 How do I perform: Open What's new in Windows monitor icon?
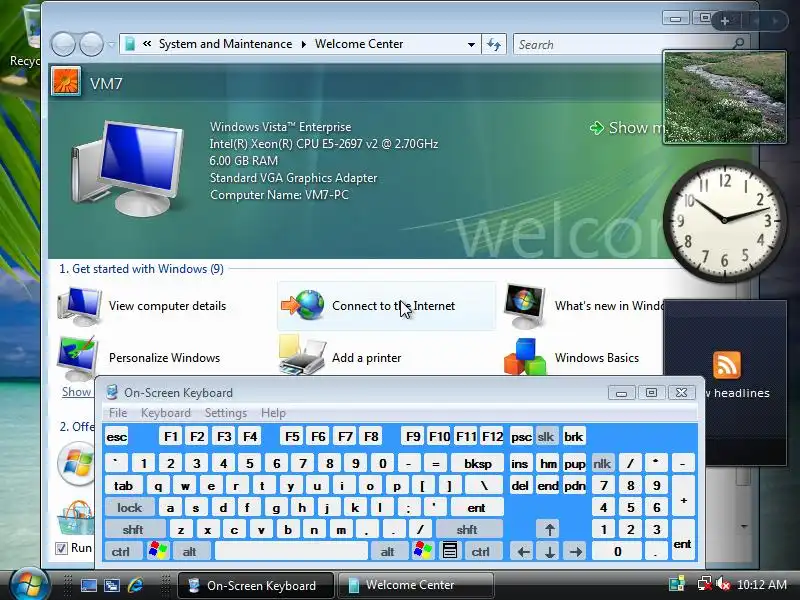(524, 306)
